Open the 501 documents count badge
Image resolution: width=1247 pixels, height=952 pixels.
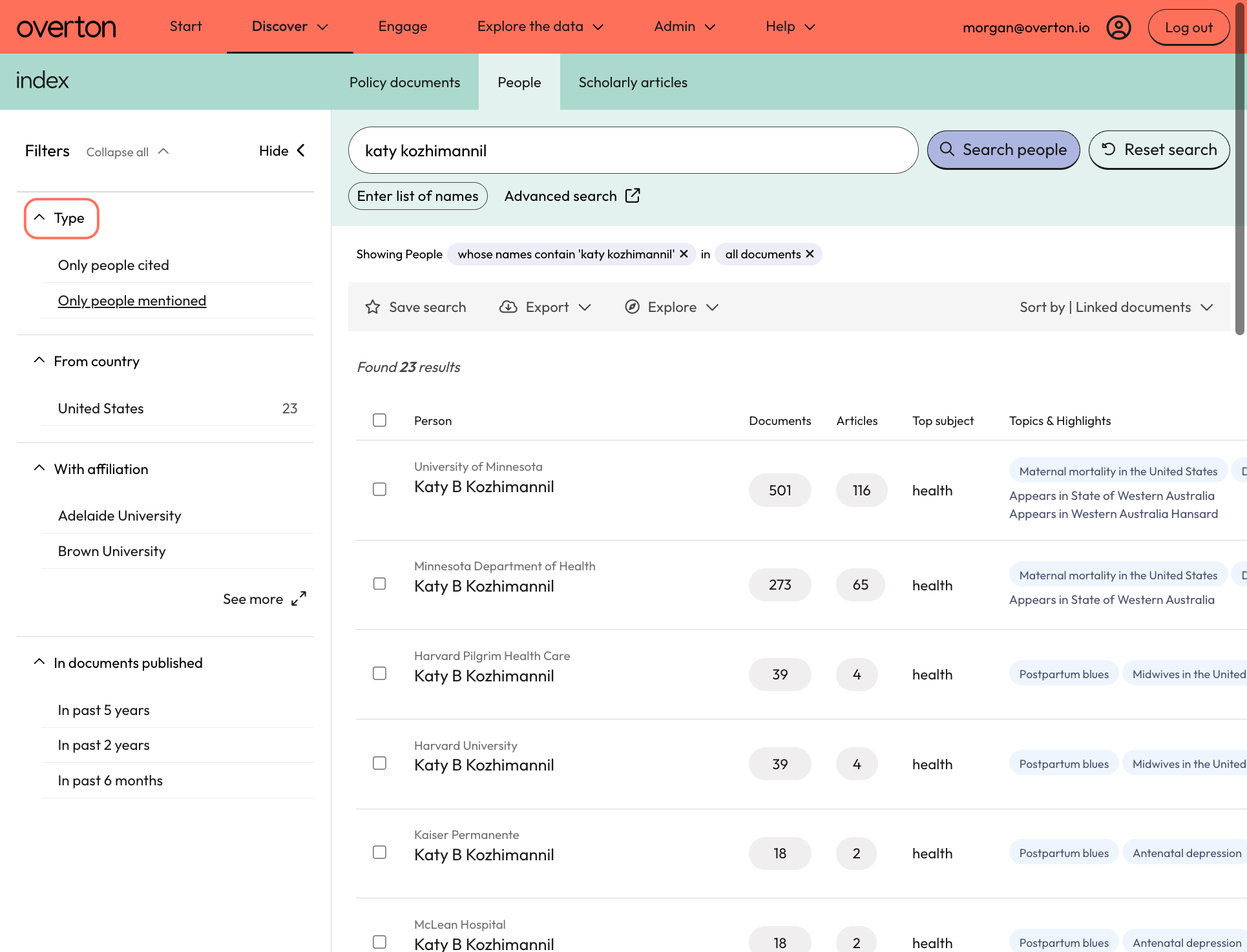(780, 490)
